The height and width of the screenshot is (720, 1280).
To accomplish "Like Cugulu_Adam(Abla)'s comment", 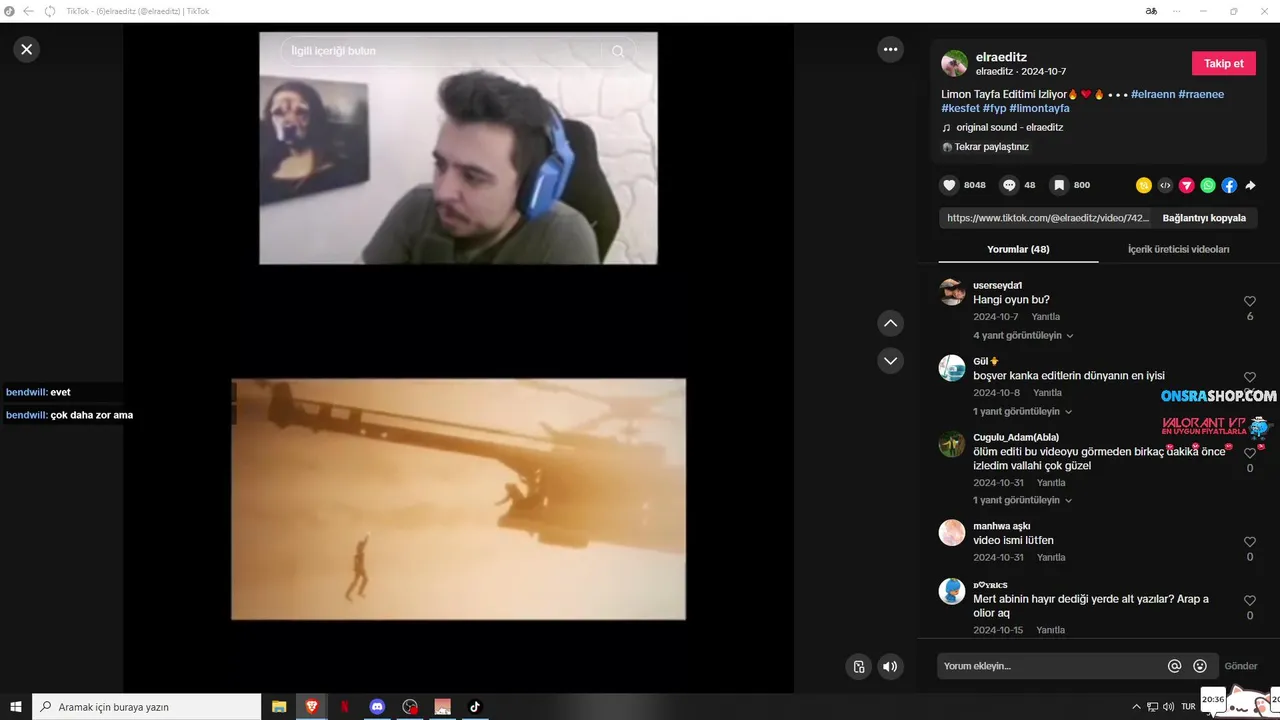I will coord(1250,453).
